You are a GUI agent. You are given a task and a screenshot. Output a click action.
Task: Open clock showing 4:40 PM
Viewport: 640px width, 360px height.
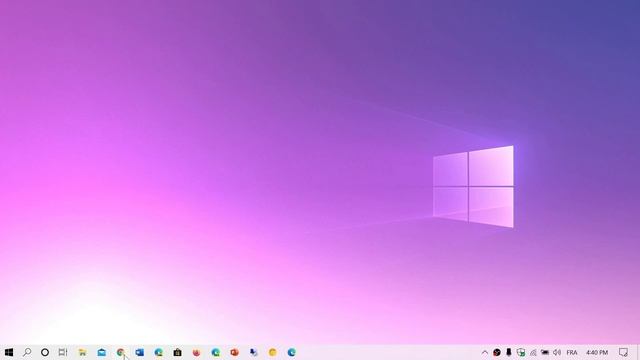coord(597,352)
